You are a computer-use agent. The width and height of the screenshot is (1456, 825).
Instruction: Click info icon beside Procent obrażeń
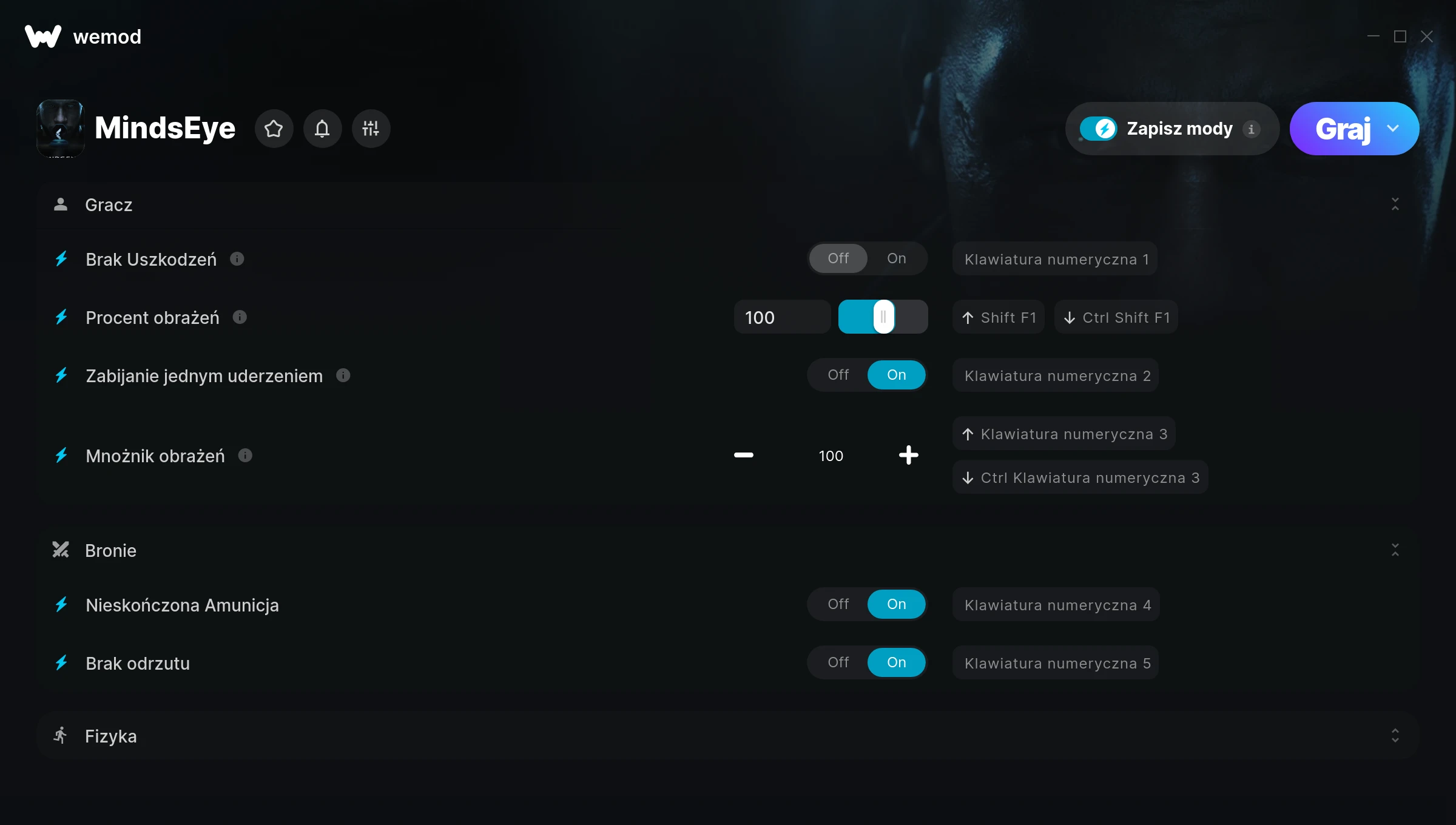pyautogui.click(x=240, y=317)
